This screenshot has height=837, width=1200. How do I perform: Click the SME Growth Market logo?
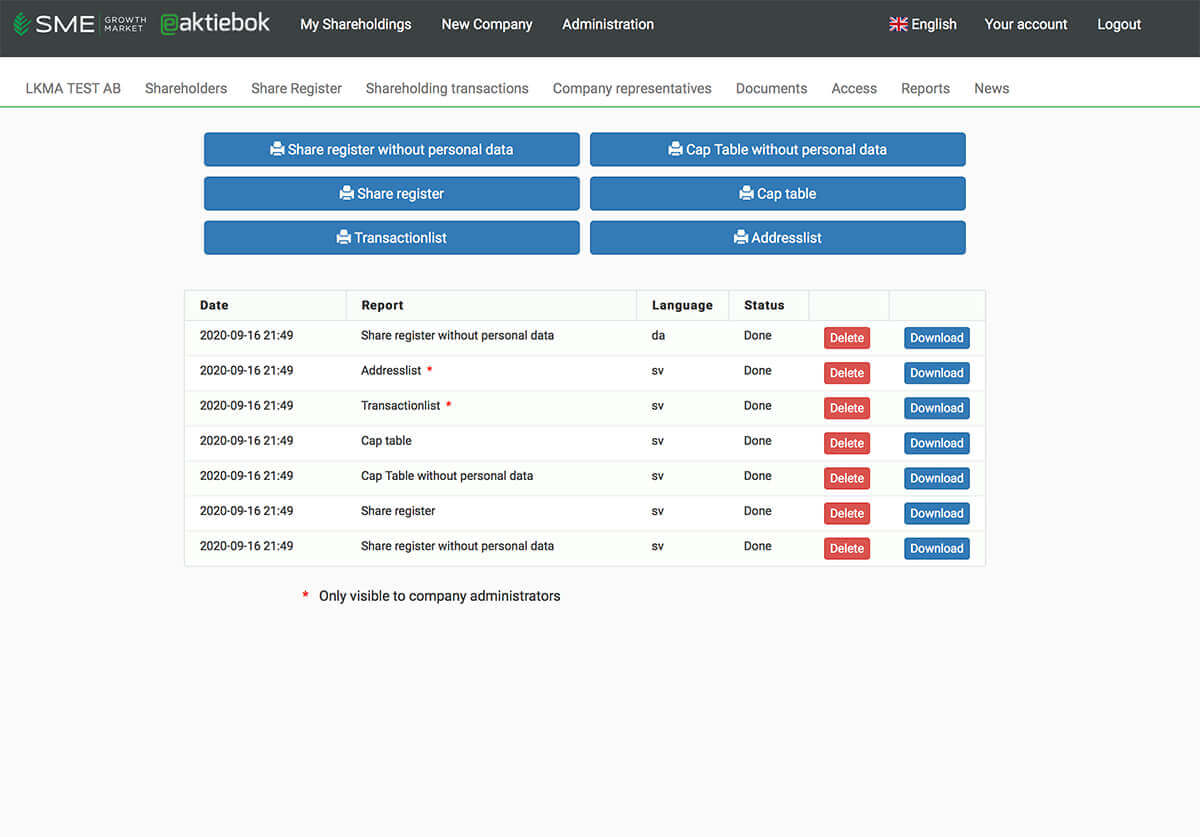tap(80, 24)
